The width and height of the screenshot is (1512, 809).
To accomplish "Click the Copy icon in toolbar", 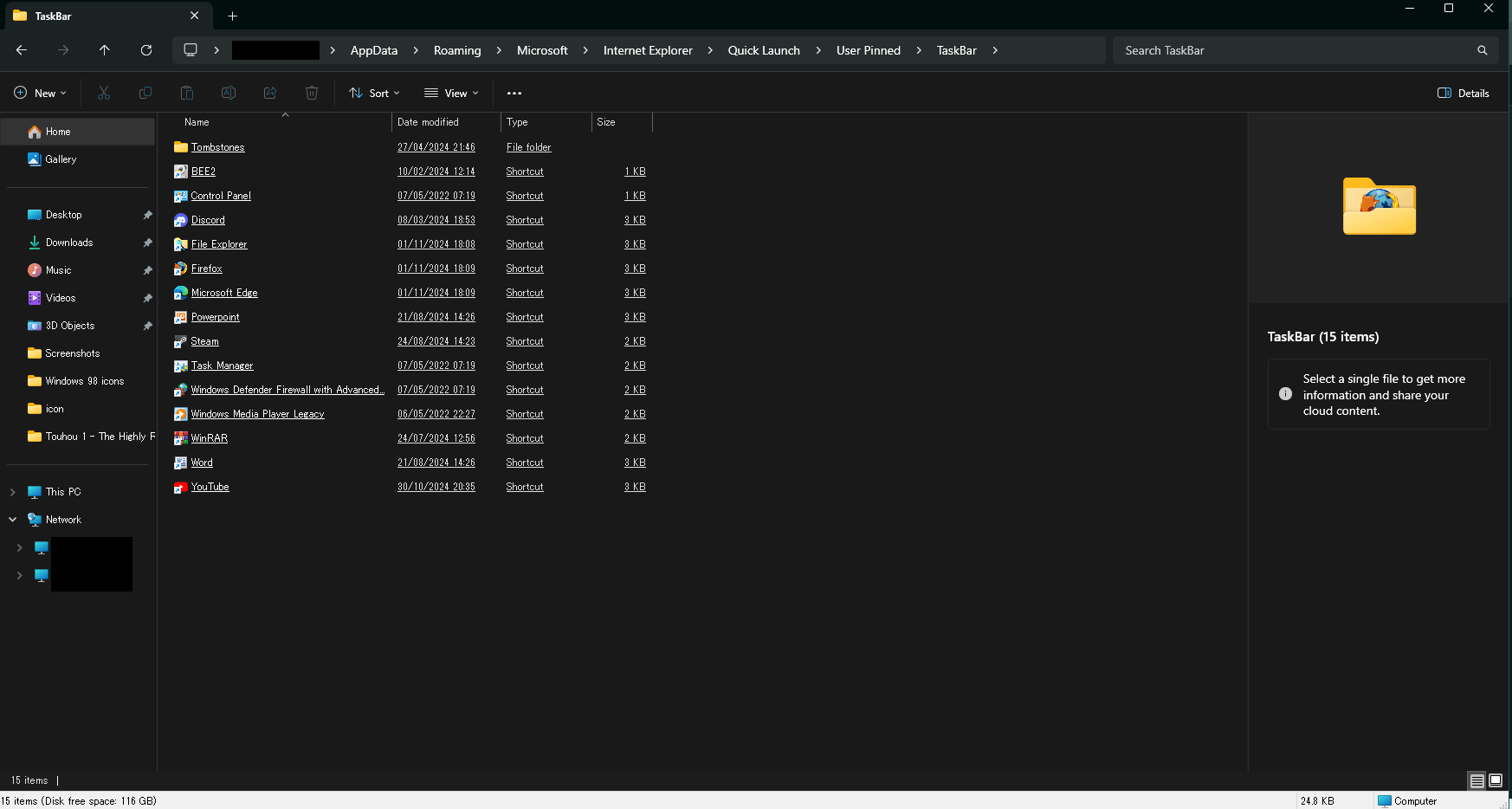I will pyautogui.click(x=145, y=93).
